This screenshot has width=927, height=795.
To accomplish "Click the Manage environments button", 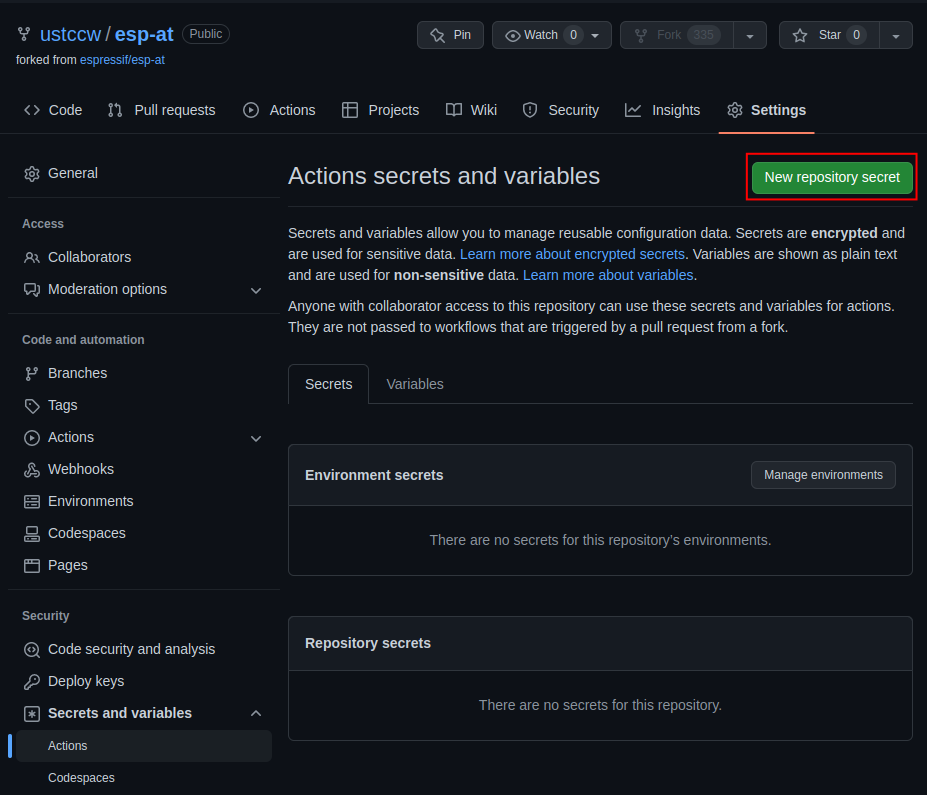I will point(822,475).
